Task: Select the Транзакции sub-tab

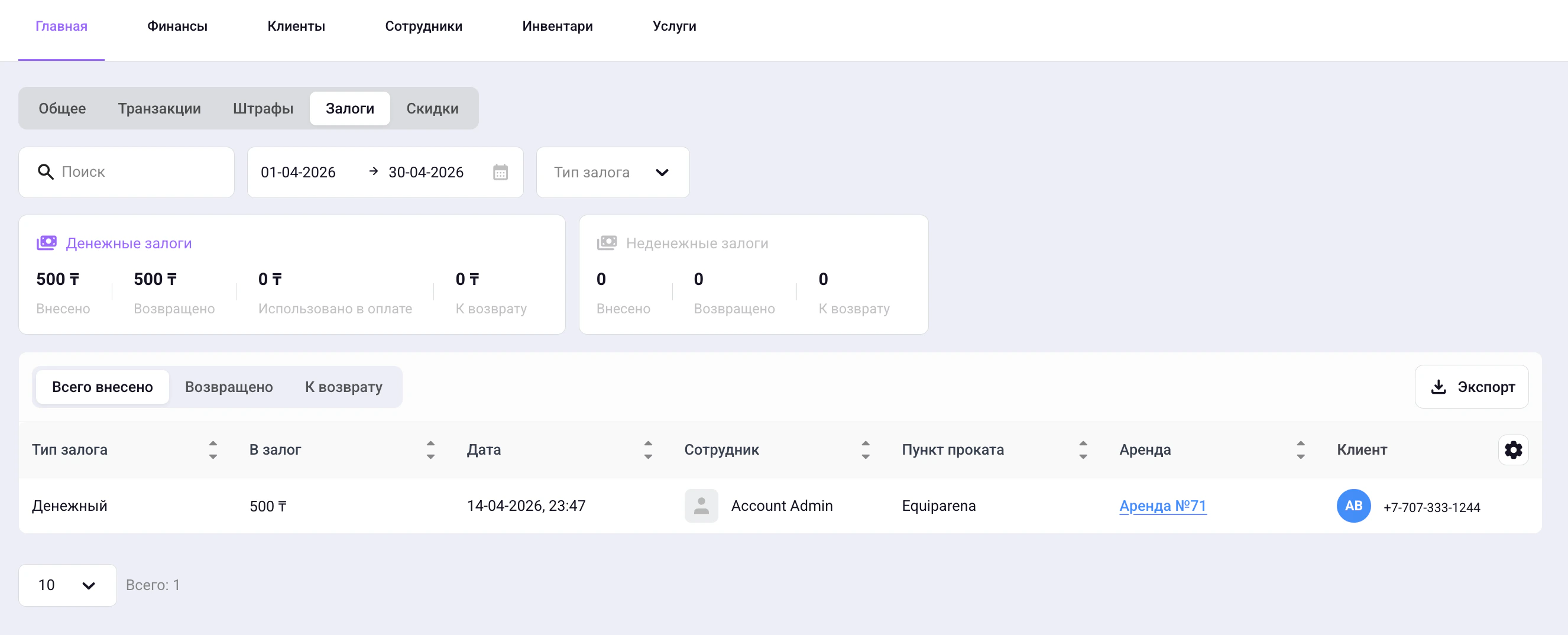Action: coord(160,108)
